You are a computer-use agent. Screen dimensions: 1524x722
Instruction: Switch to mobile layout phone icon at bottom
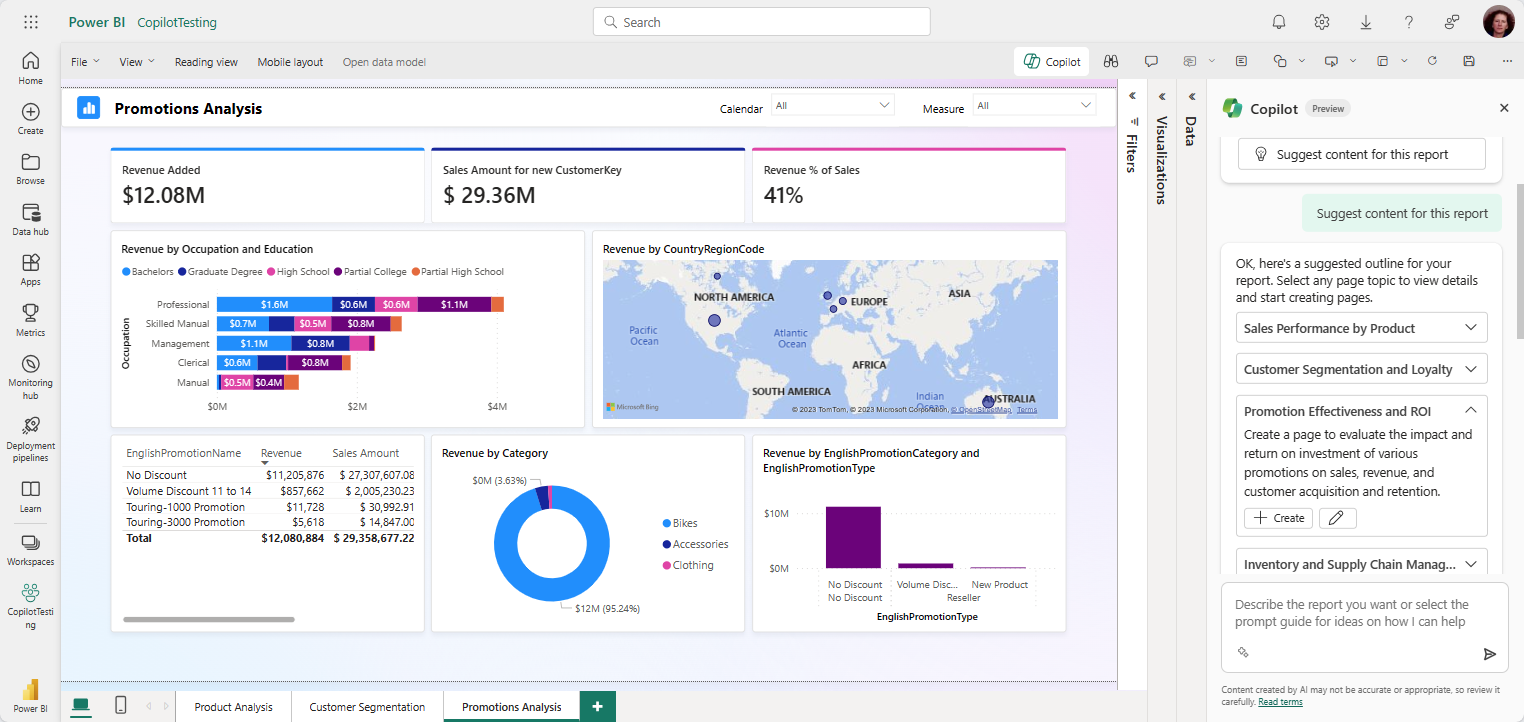[x=121, y=706]
